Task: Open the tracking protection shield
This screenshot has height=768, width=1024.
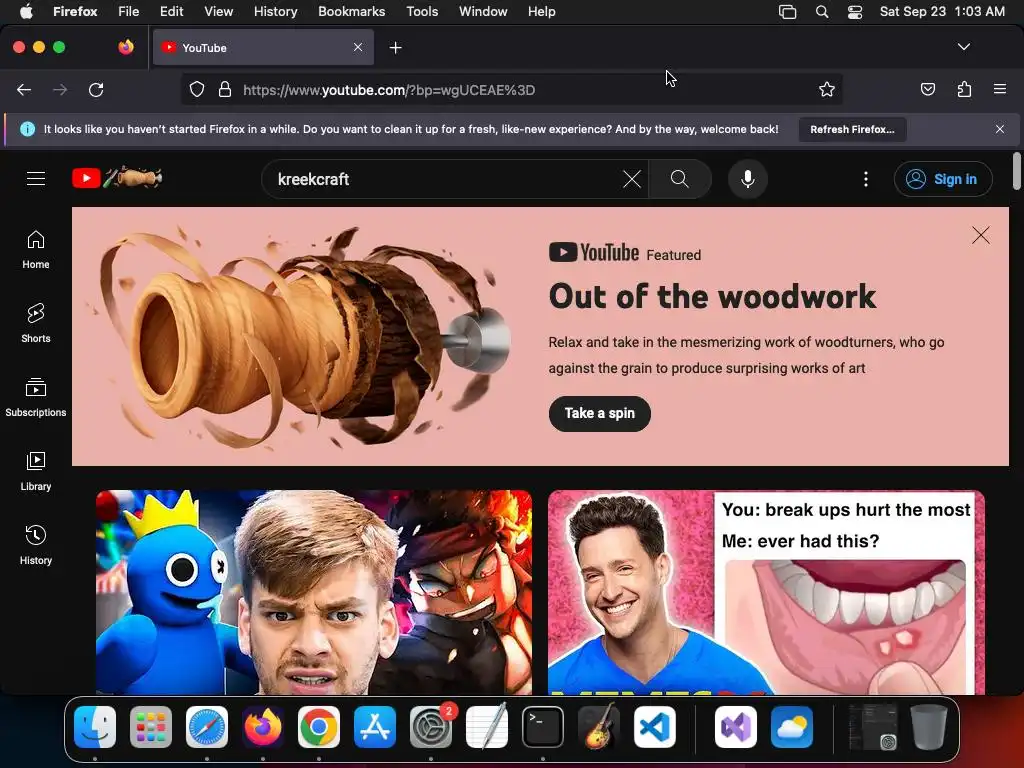Action: [x=197, y=89]
